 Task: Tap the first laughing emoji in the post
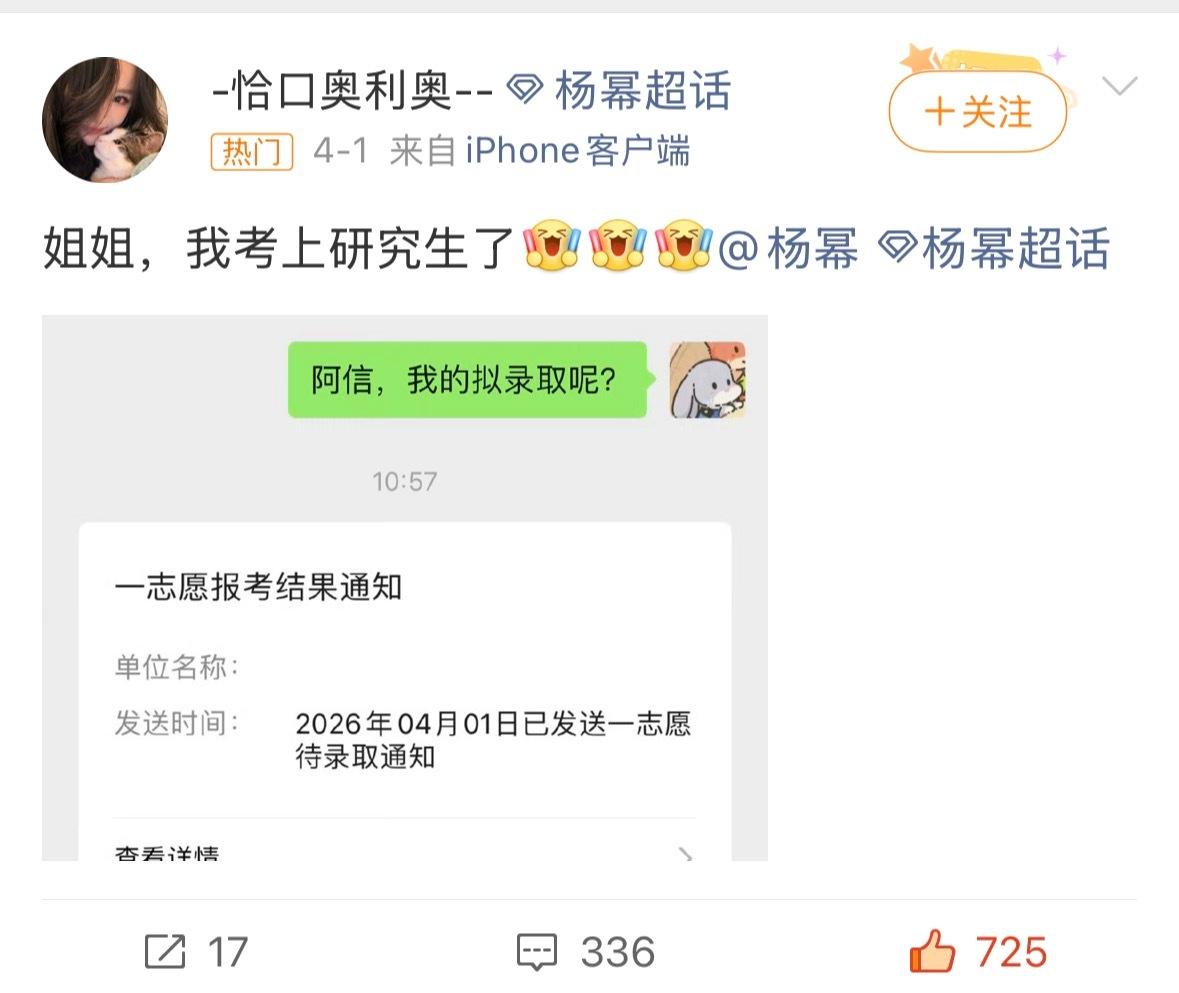(552, 244)
